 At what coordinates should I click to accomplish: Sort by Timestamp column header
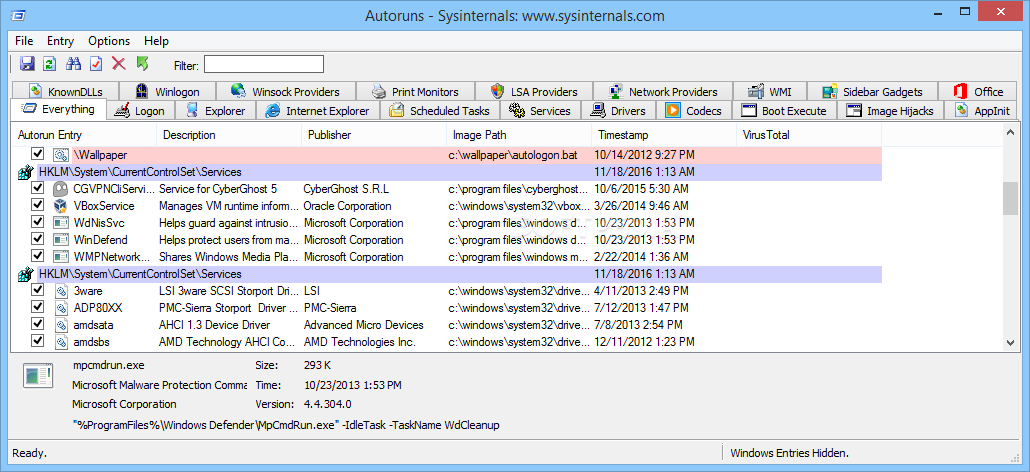[x=664, y=135]
